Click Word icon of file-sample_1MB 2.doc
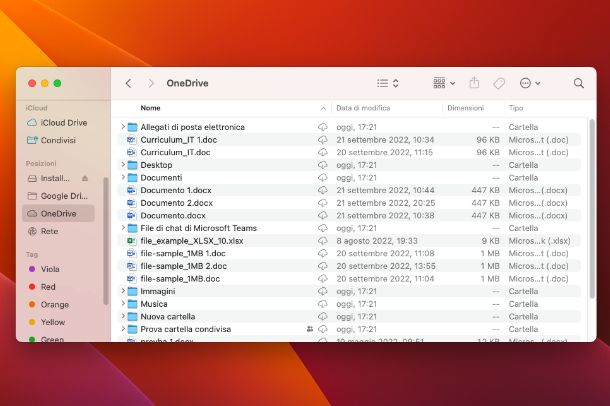The image size is (610, 406). [131, 266]
